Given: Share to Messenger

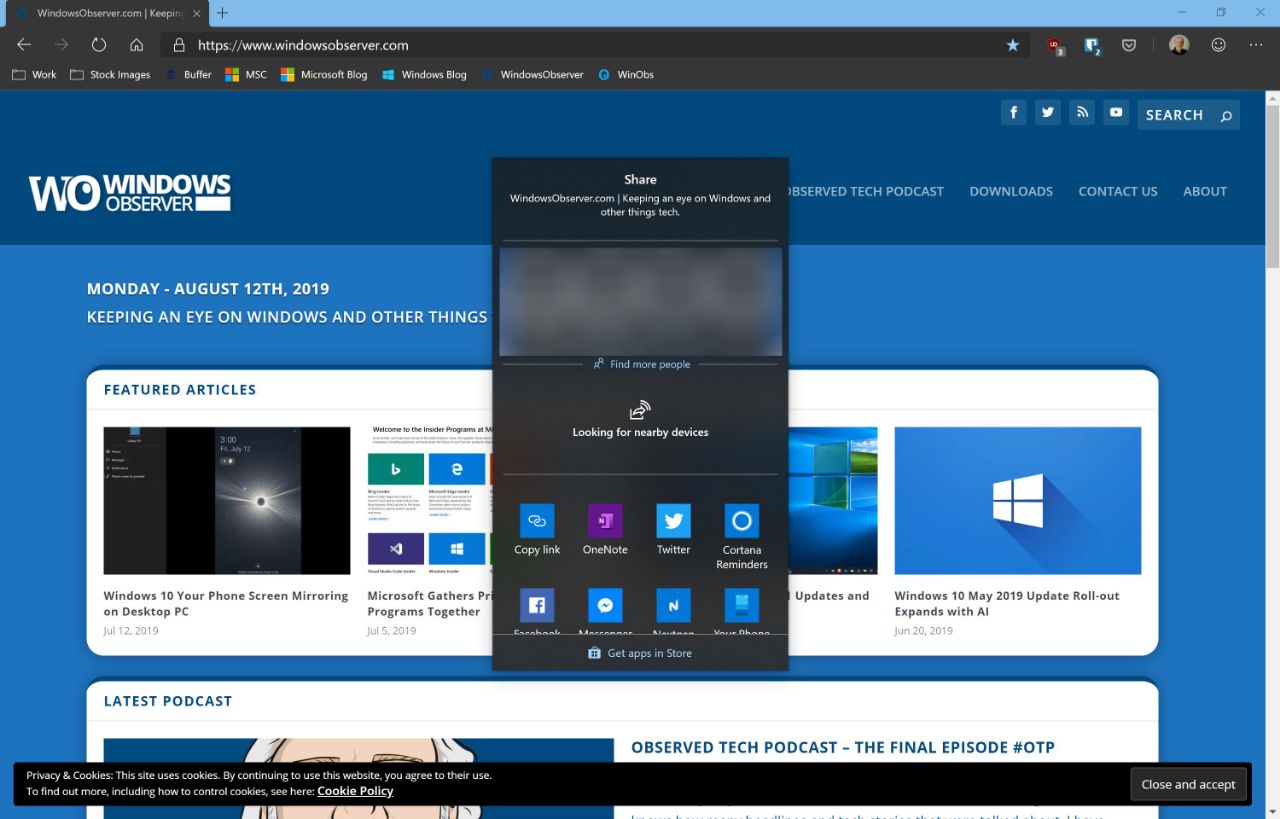Looking at the screenshot, I should [605, 610].
